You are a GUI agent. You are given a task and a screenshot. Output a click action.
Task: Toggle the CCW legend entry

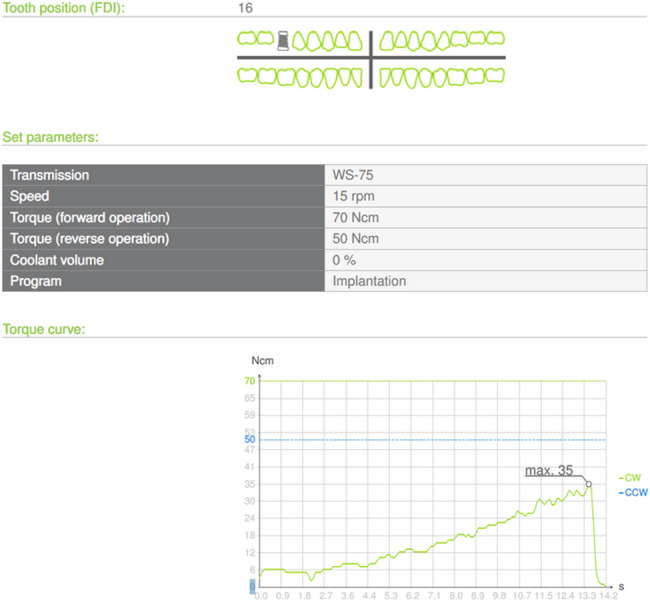click(x=633, y=492)
